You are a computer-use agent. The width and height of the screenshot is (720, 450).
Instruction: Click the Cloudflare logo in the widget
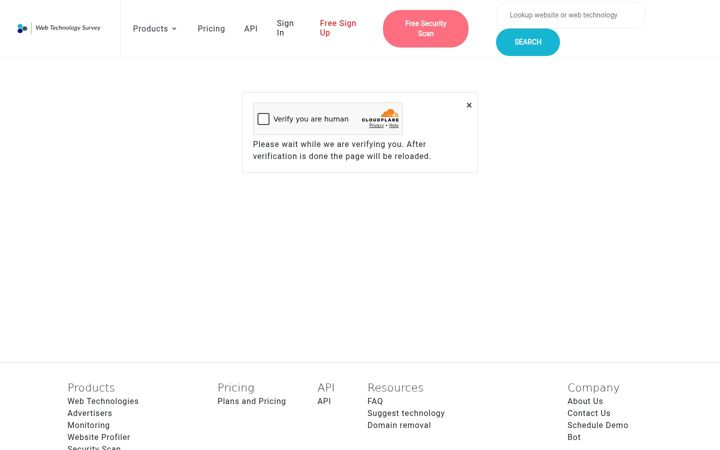coord(380,116)
